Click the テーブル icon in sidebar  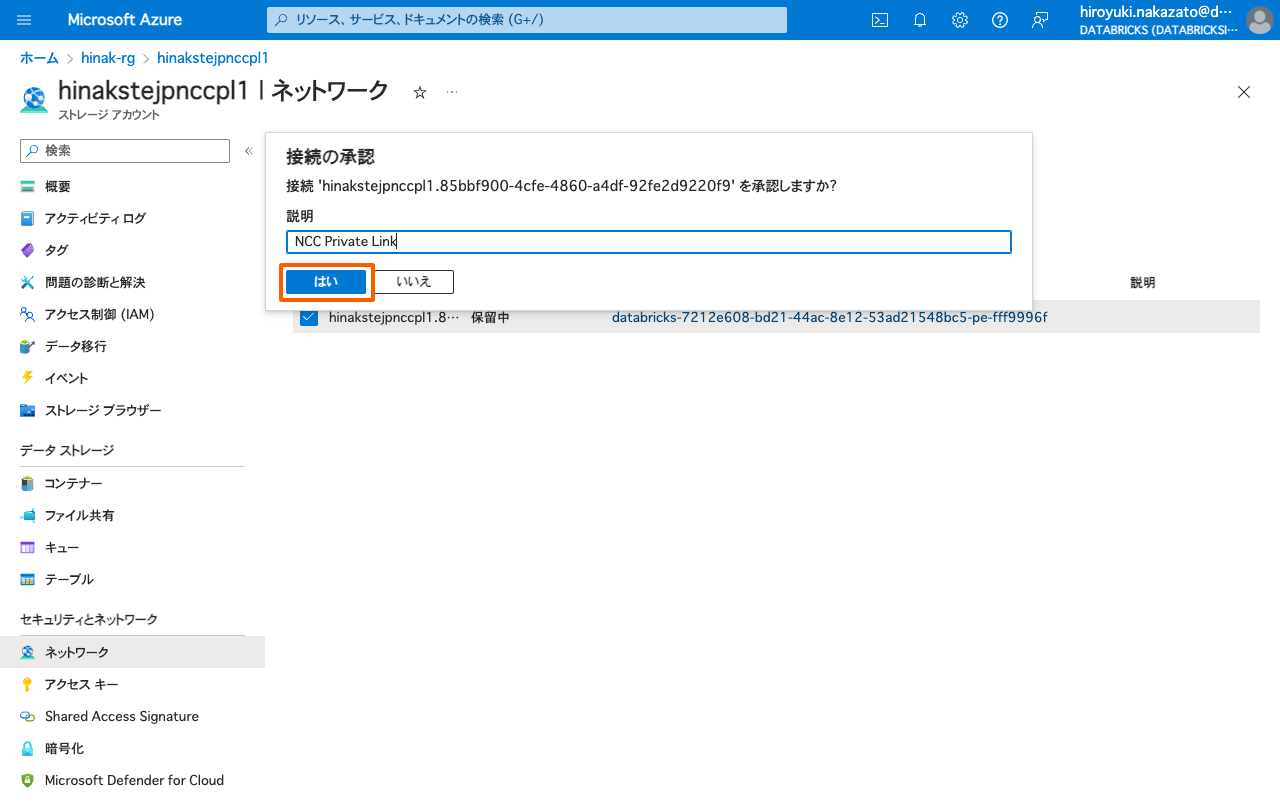[28, 580]
